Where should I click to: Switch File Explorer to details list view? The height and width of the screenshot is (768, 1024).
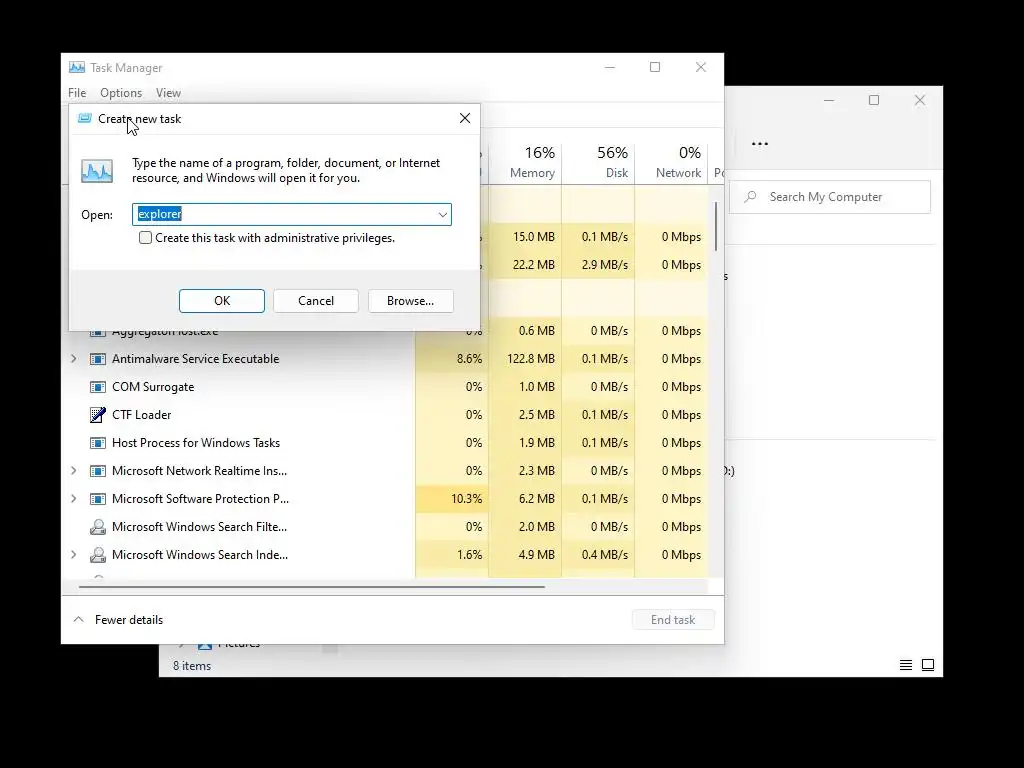(906, 665)
